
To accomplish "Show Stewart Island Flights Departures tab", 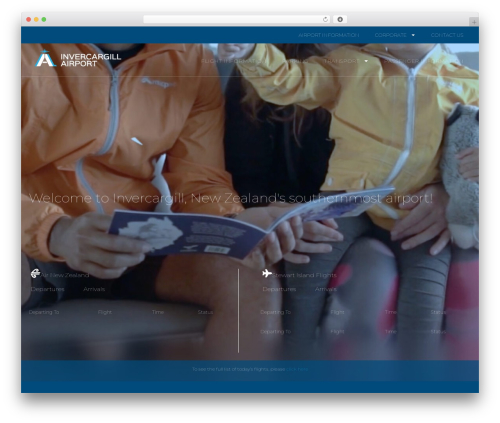I will pyautogui.click(x=279, y=289).
